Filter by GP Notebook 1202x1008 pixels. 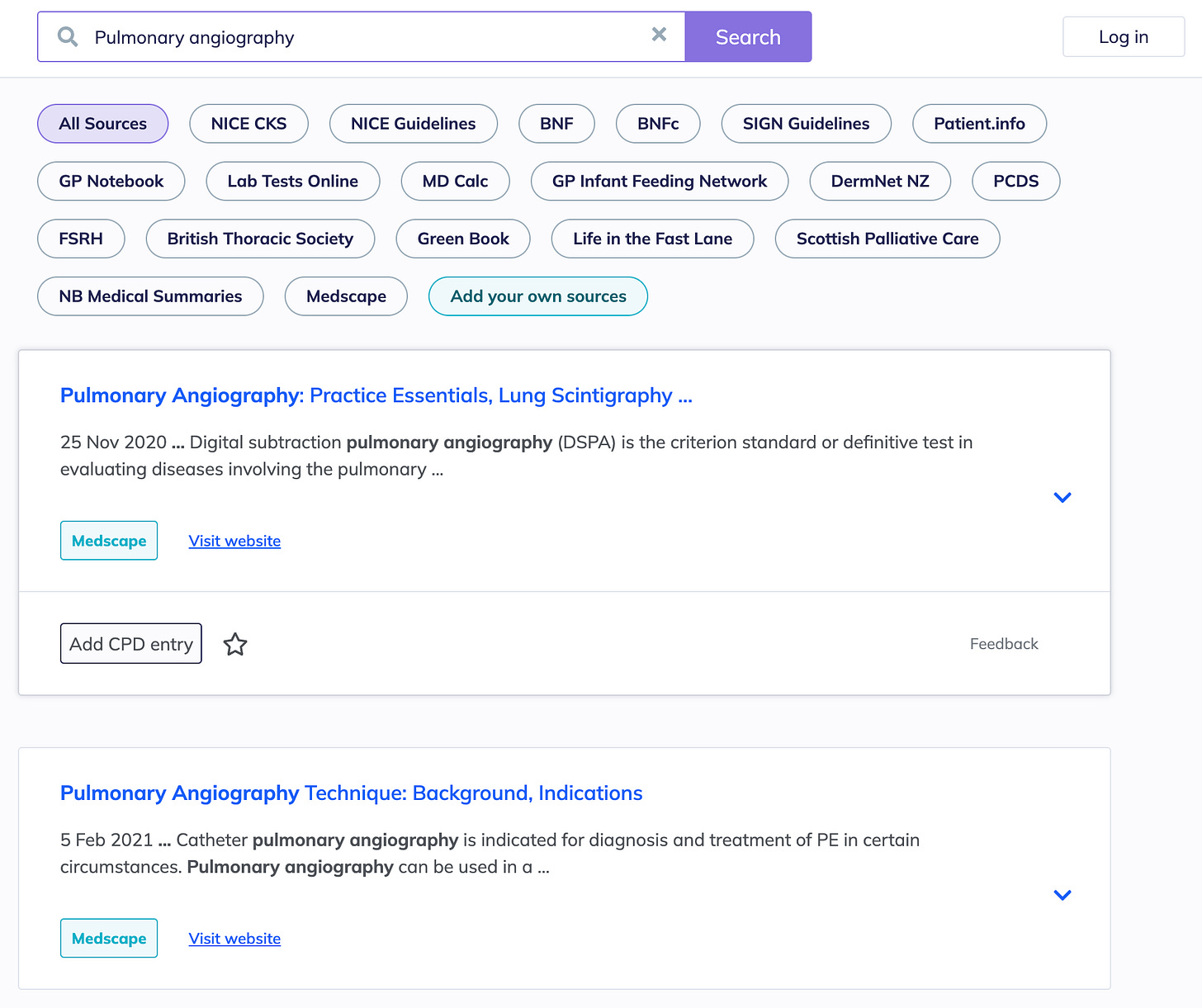pos(111,182)
